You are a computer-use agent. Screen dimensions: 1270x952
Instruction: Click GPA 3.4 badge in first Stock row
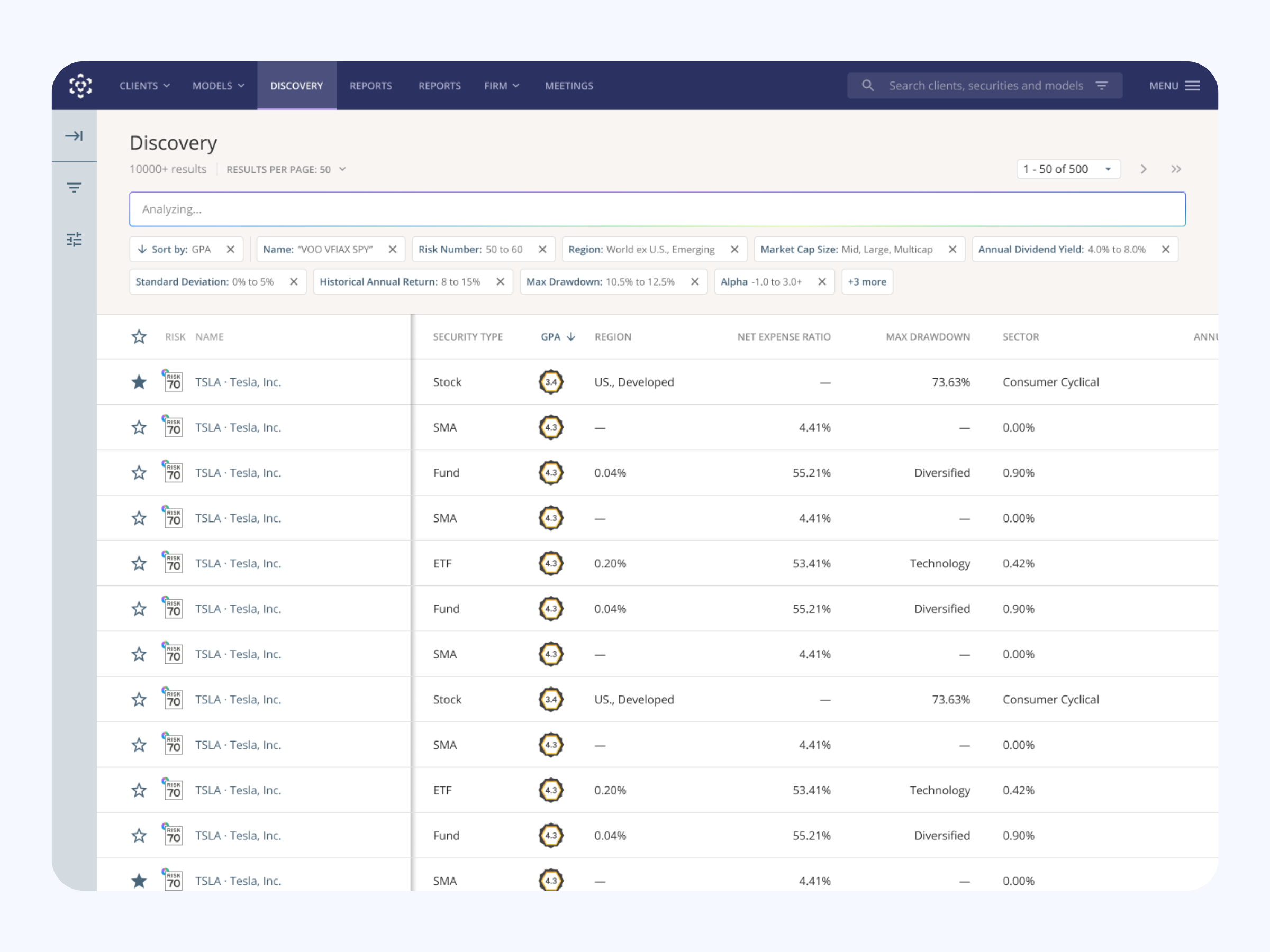pyautogui.click(x=551, y=382)
